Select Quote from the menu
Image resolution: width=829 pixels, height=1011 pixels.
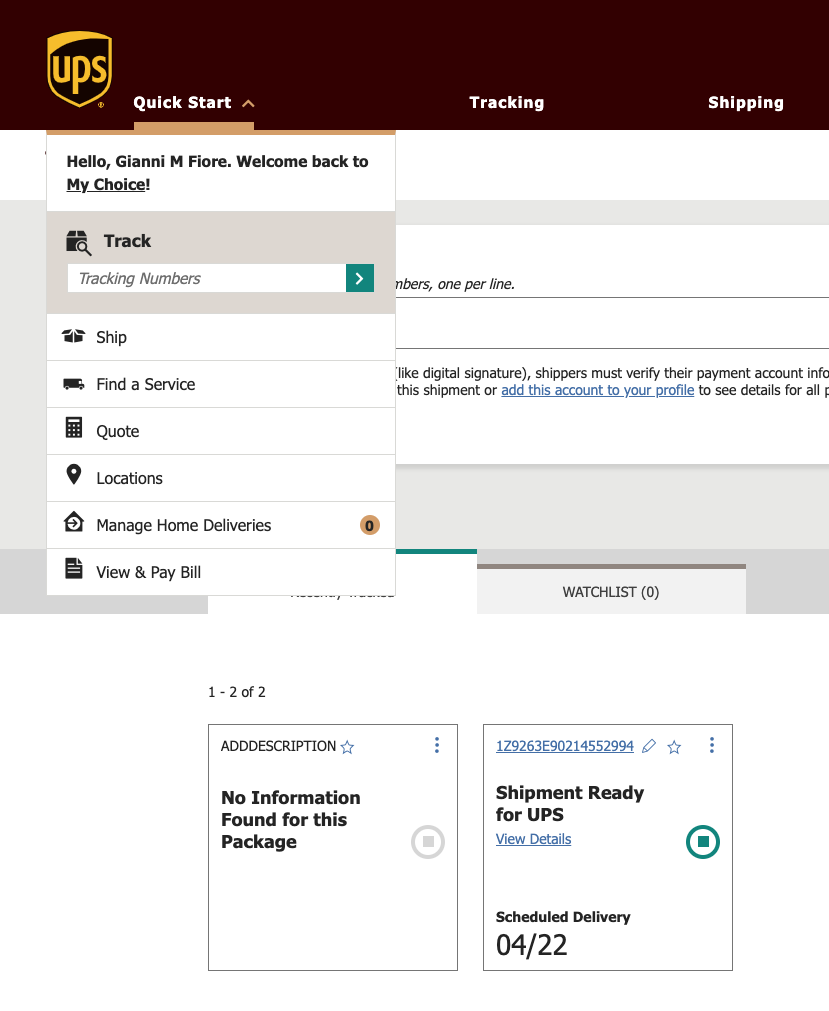point(221,431)
